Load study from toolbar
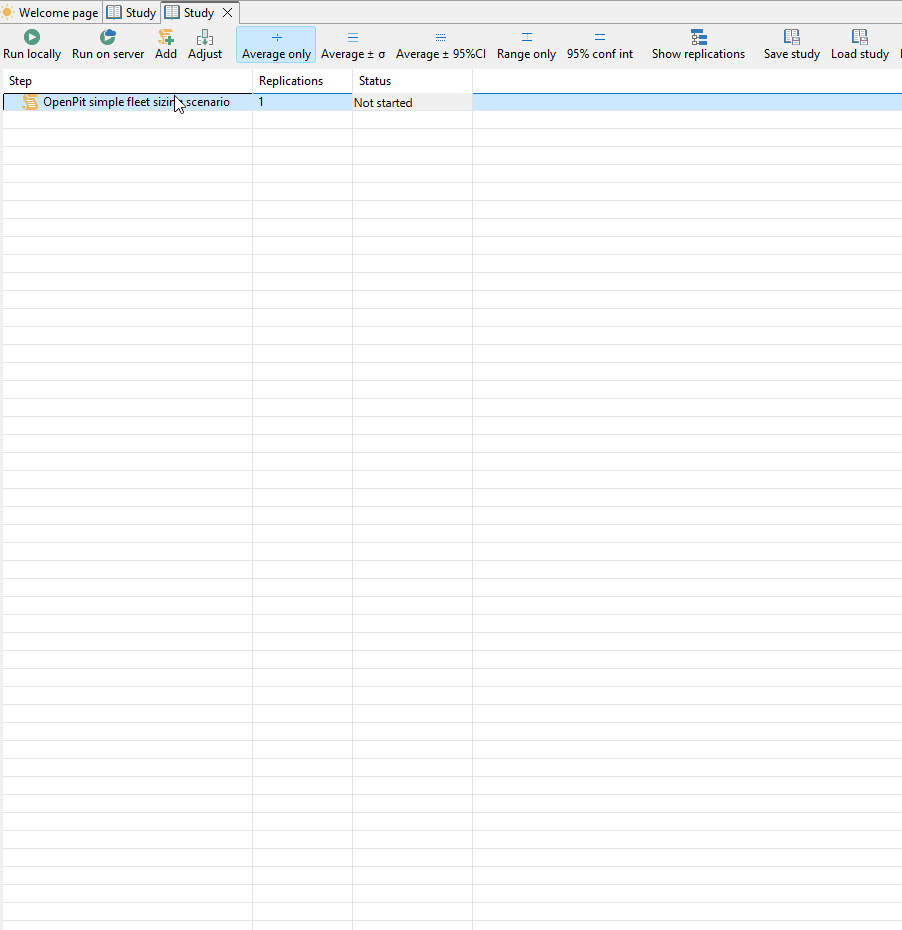The height and width of the screenshot is (930, 902). [x=860, y=44]
